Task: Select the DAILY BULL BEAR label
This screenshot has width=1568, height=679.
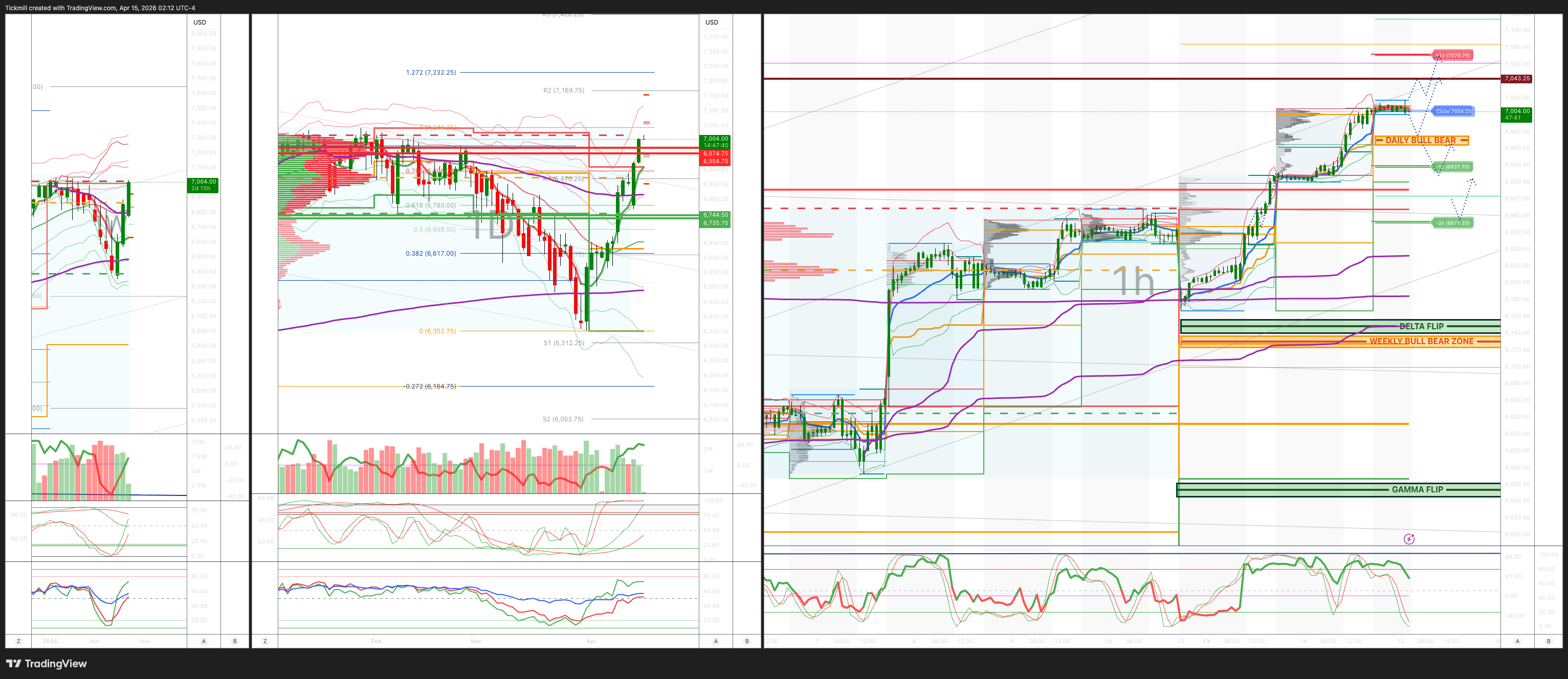Action: point(1420,141)
